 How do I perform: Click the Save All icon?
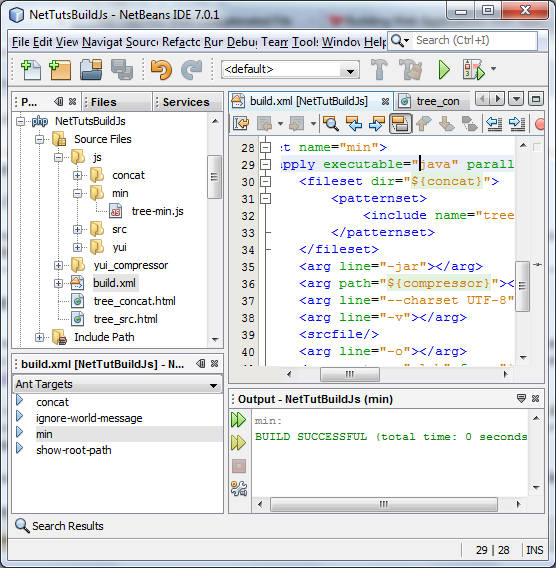[121, 70]
